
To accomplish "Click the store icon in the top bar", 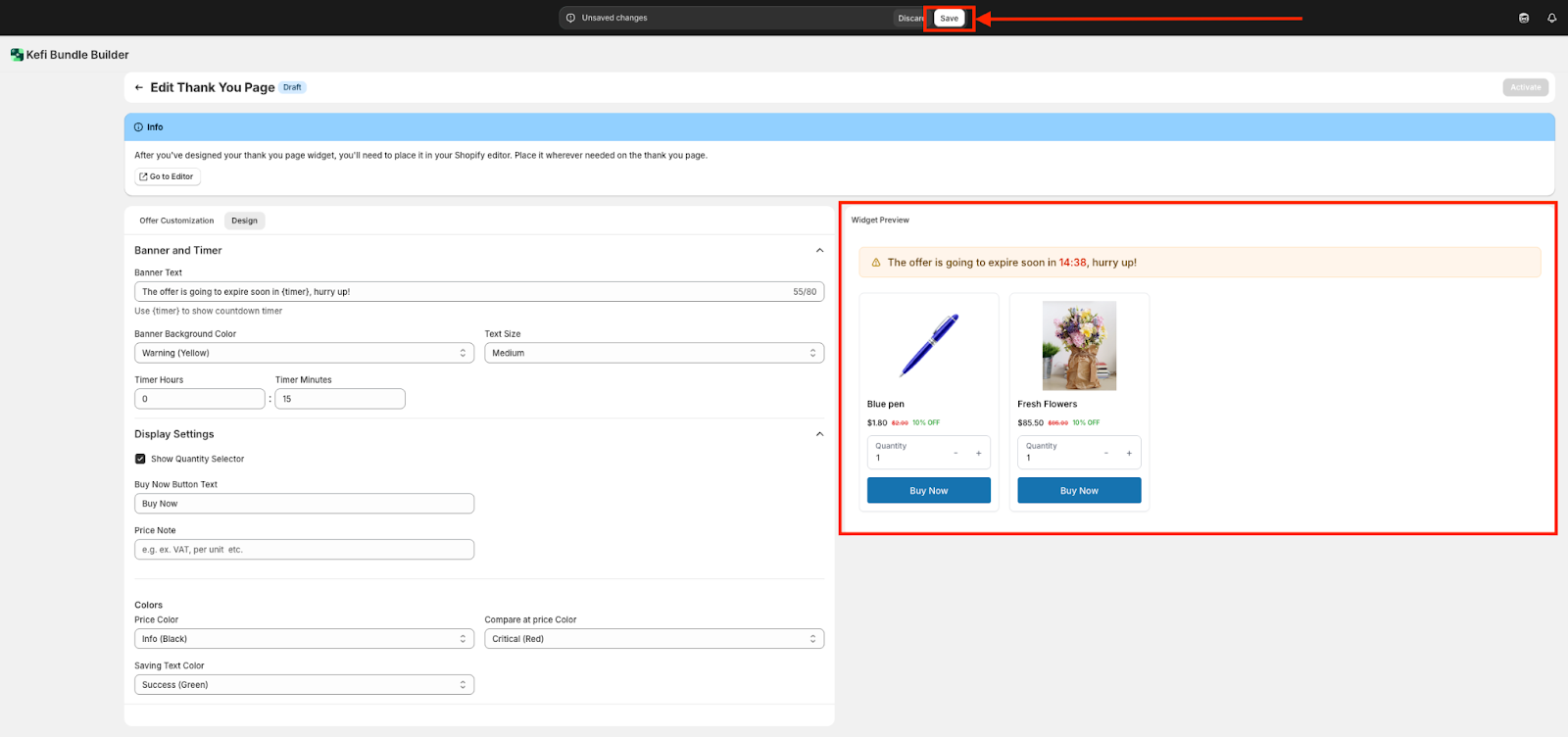I will click(1524, 18).
